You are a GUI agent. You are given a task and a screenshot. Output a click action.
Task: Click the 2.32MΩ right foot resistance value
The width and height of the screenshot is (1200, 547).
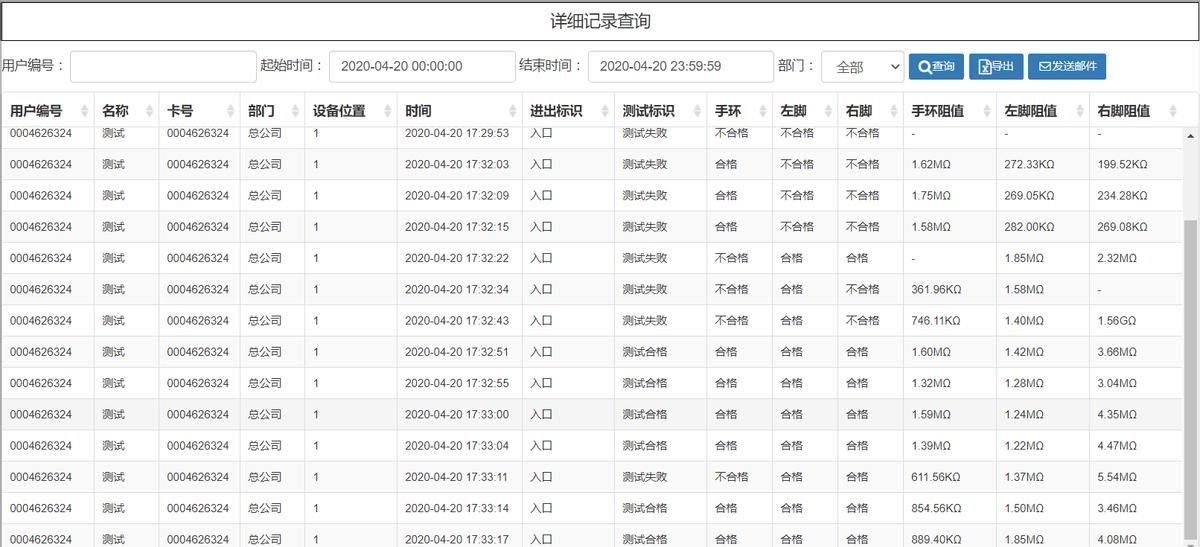click(1117, 258)
